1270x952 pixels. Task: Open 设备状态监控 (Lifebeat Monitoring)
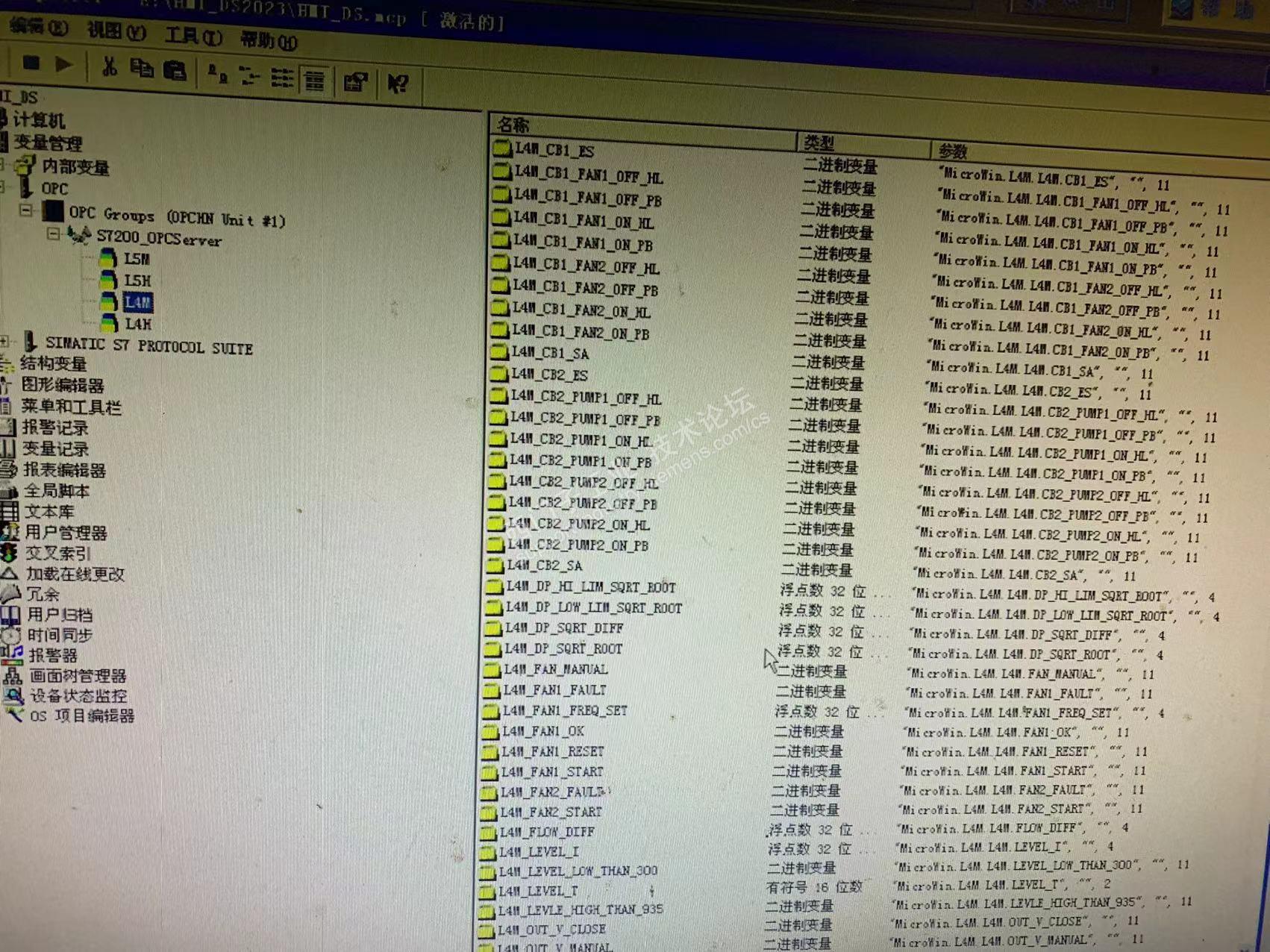click(x=78, y=696)
